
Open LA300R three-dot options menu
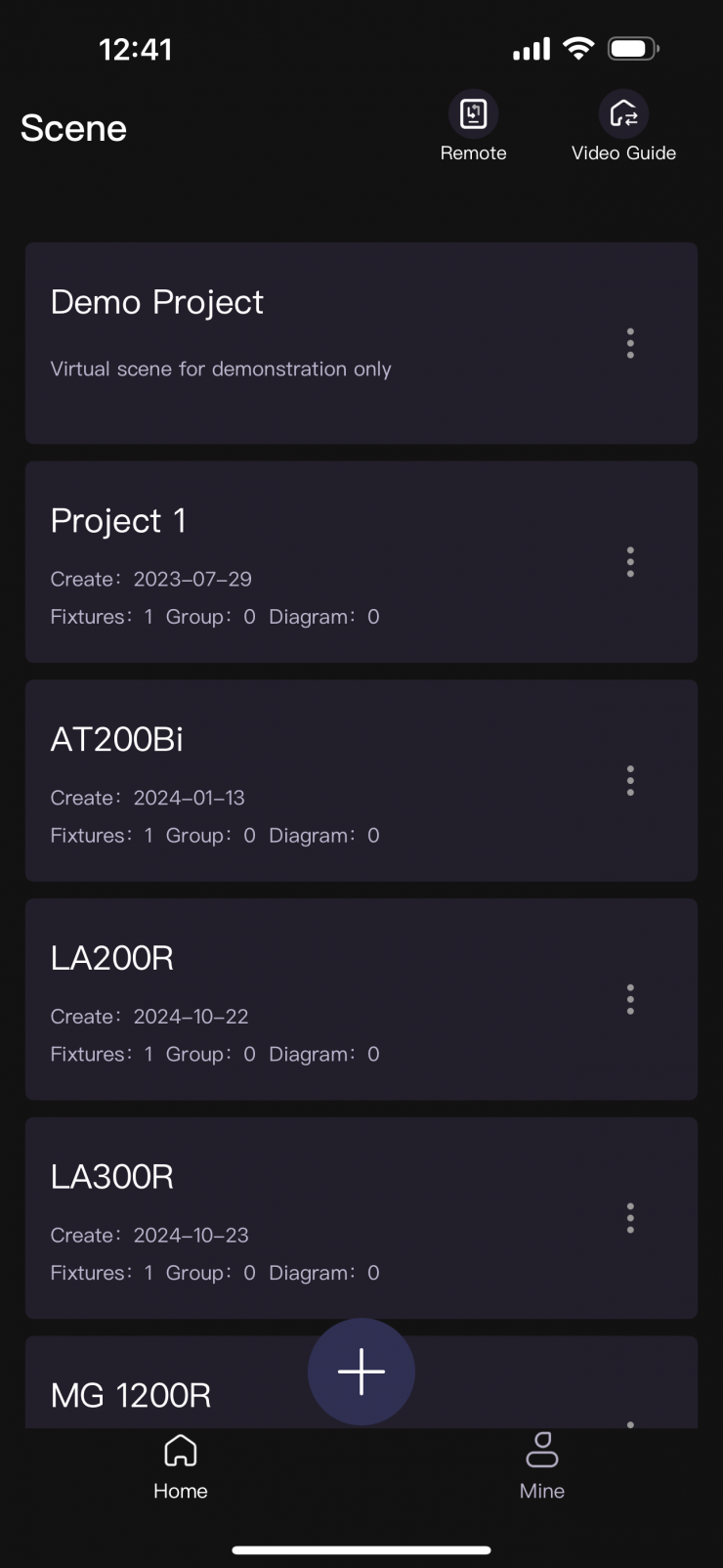[x=630, y=1218]
